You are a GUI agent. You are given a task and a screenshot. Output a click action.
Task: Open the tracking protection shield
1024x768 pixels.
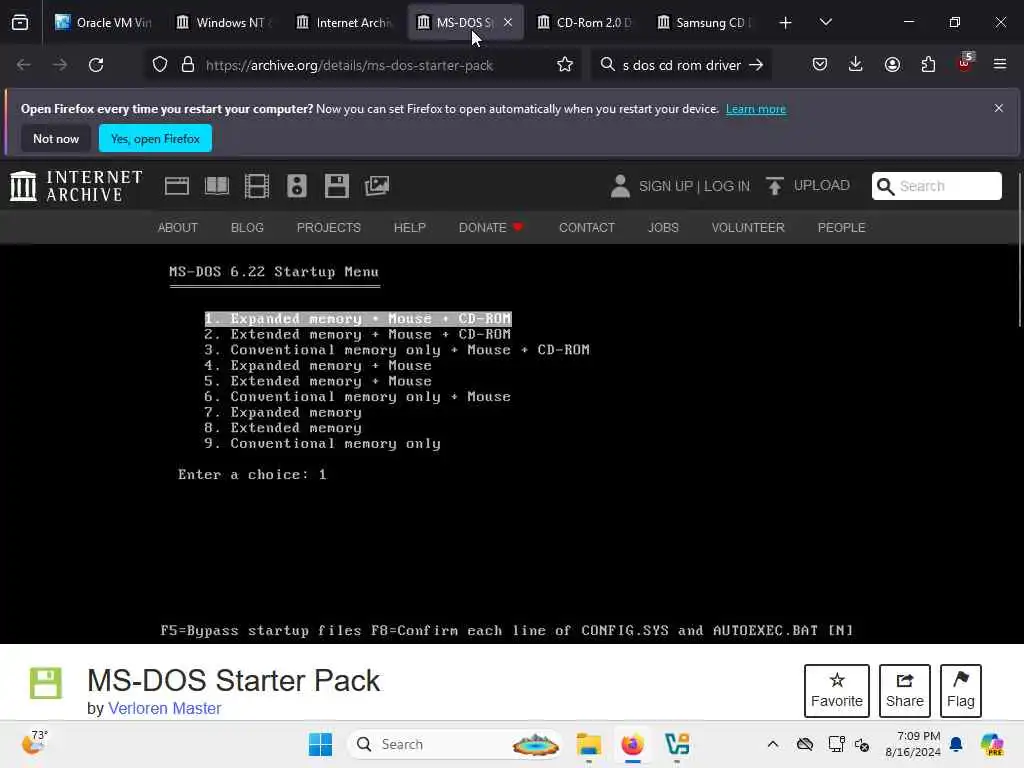point(160,65)
